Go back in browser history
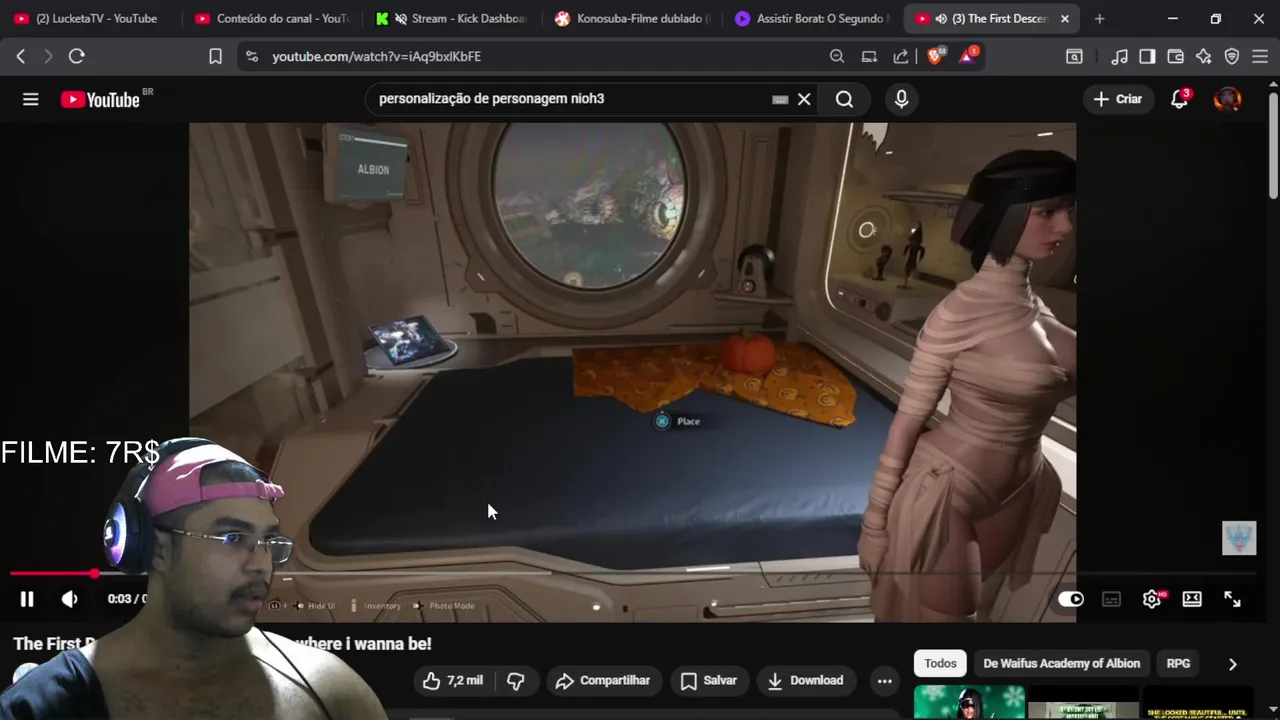Image resolution: width=1280 pixels, height=720 pixels. [x=21, y=57]
